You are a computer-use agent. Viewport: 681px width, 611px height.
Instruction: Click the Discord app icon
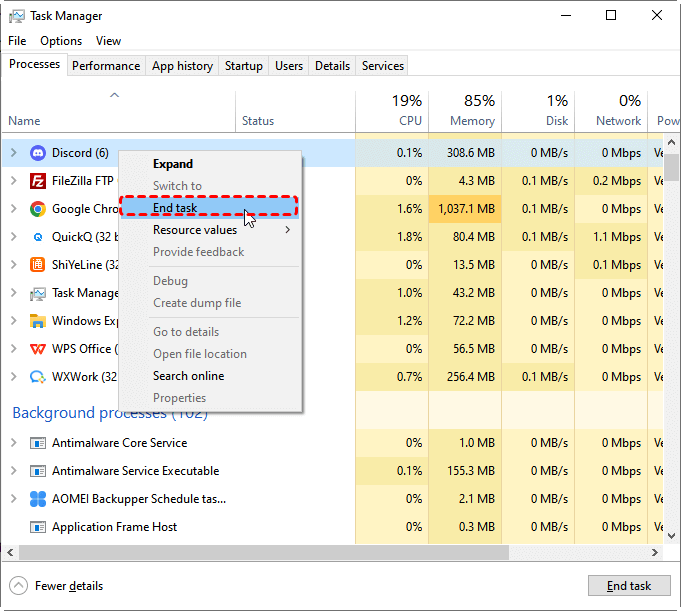[38, 153]
